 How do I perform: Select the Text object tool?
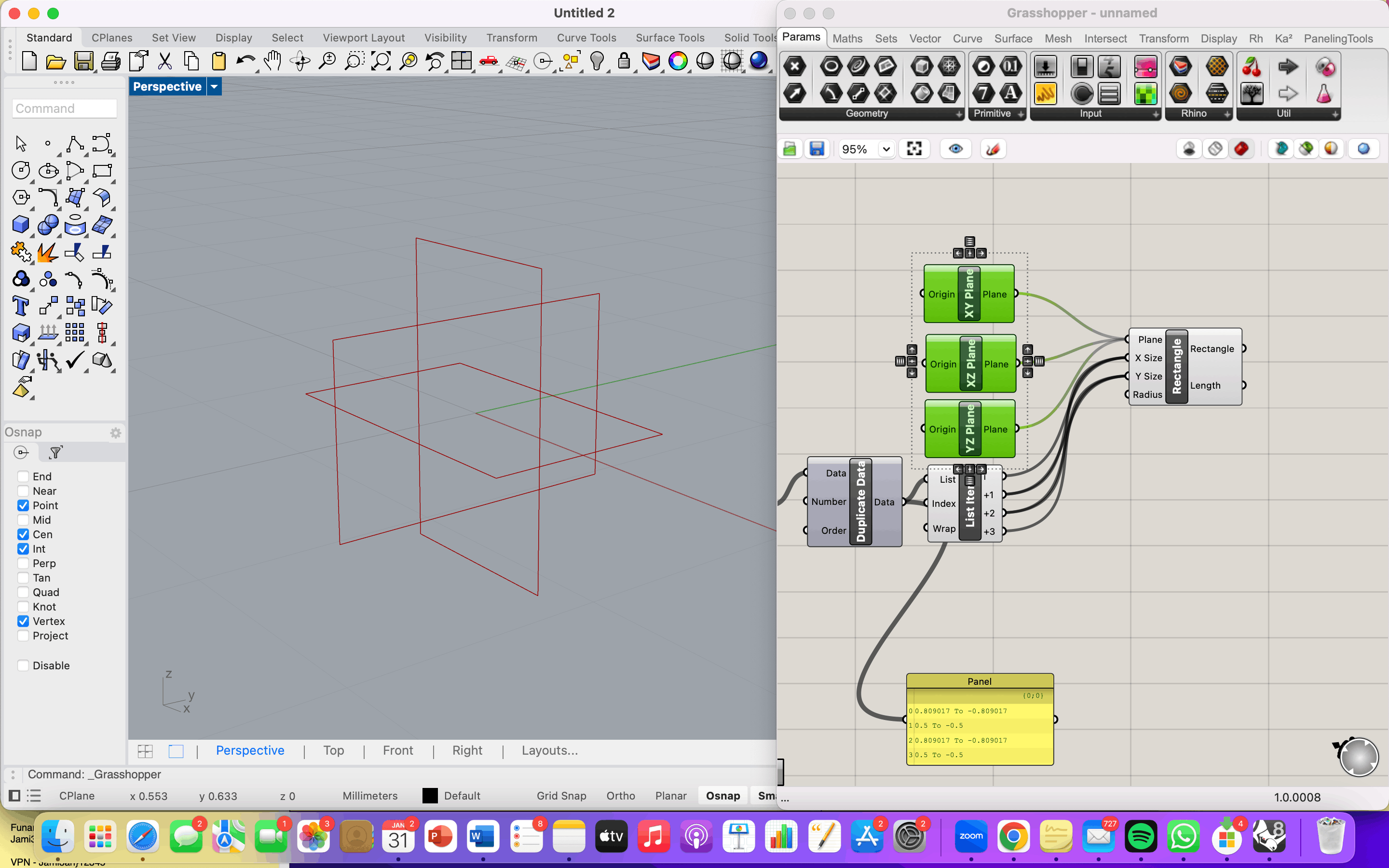click(21, 306)
